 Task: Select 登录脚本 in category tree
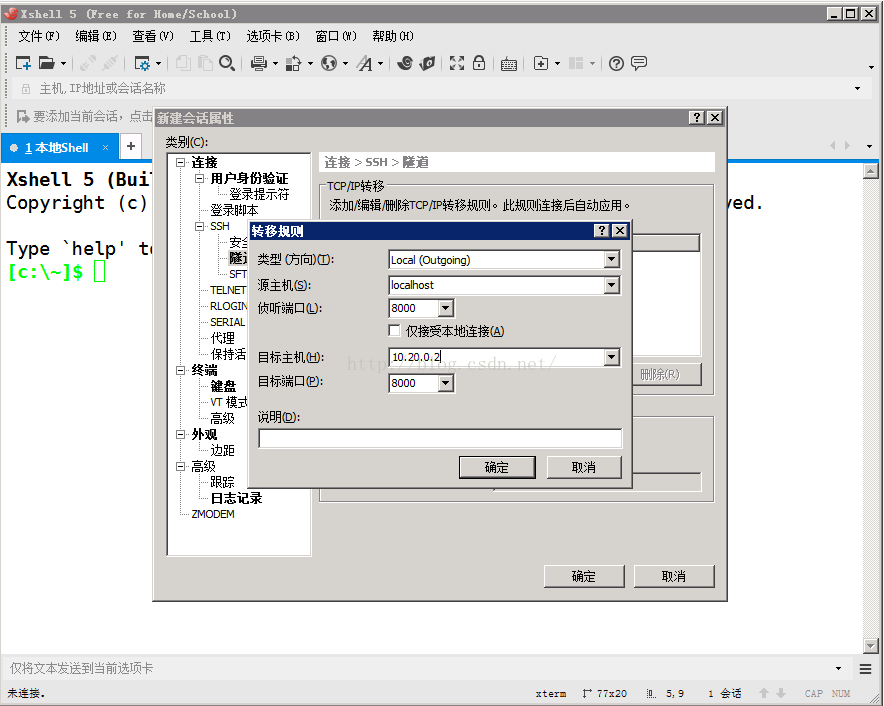click(234, 210)
